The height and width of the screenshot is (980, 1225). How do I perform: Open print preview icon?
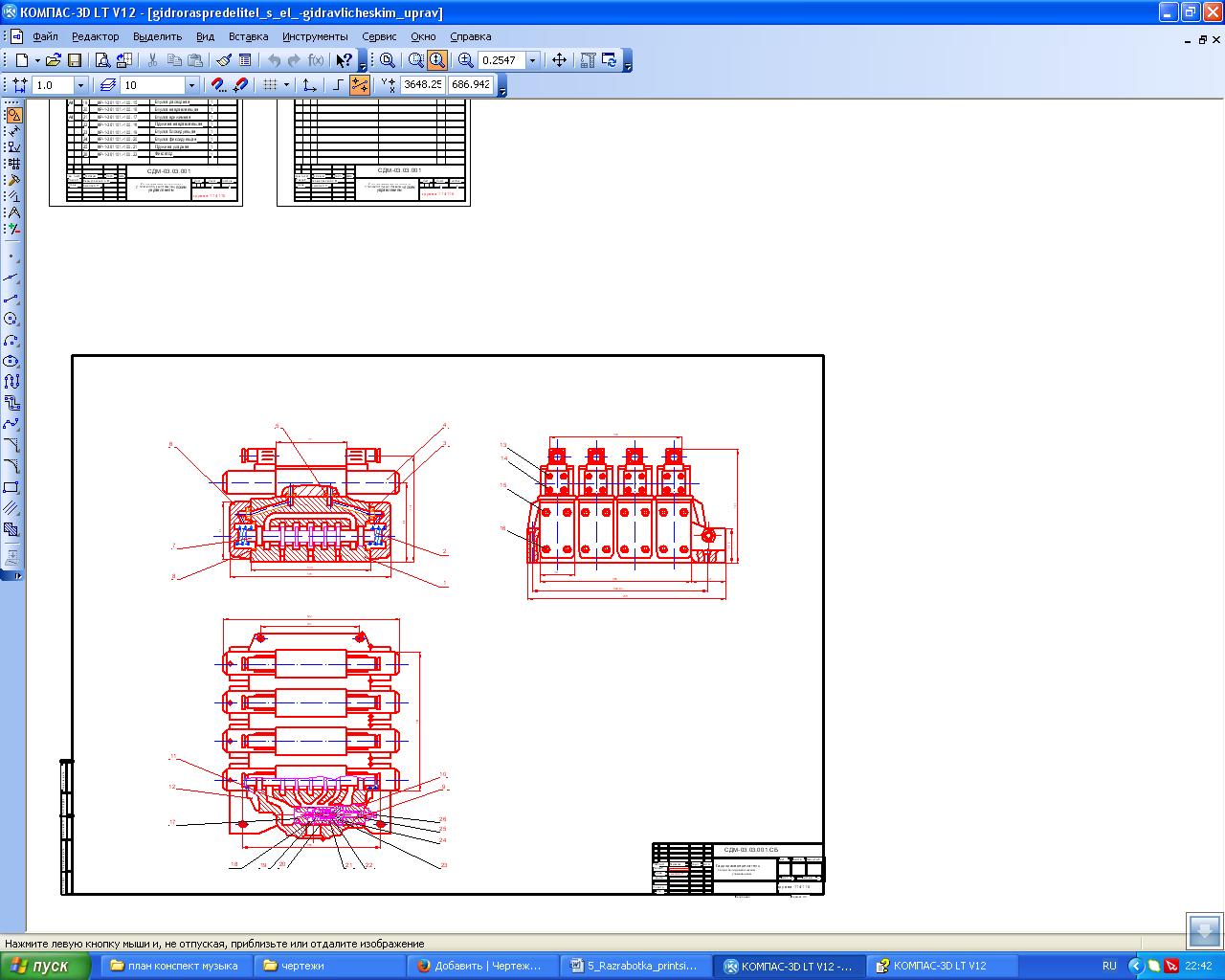[x=102, y=60]
